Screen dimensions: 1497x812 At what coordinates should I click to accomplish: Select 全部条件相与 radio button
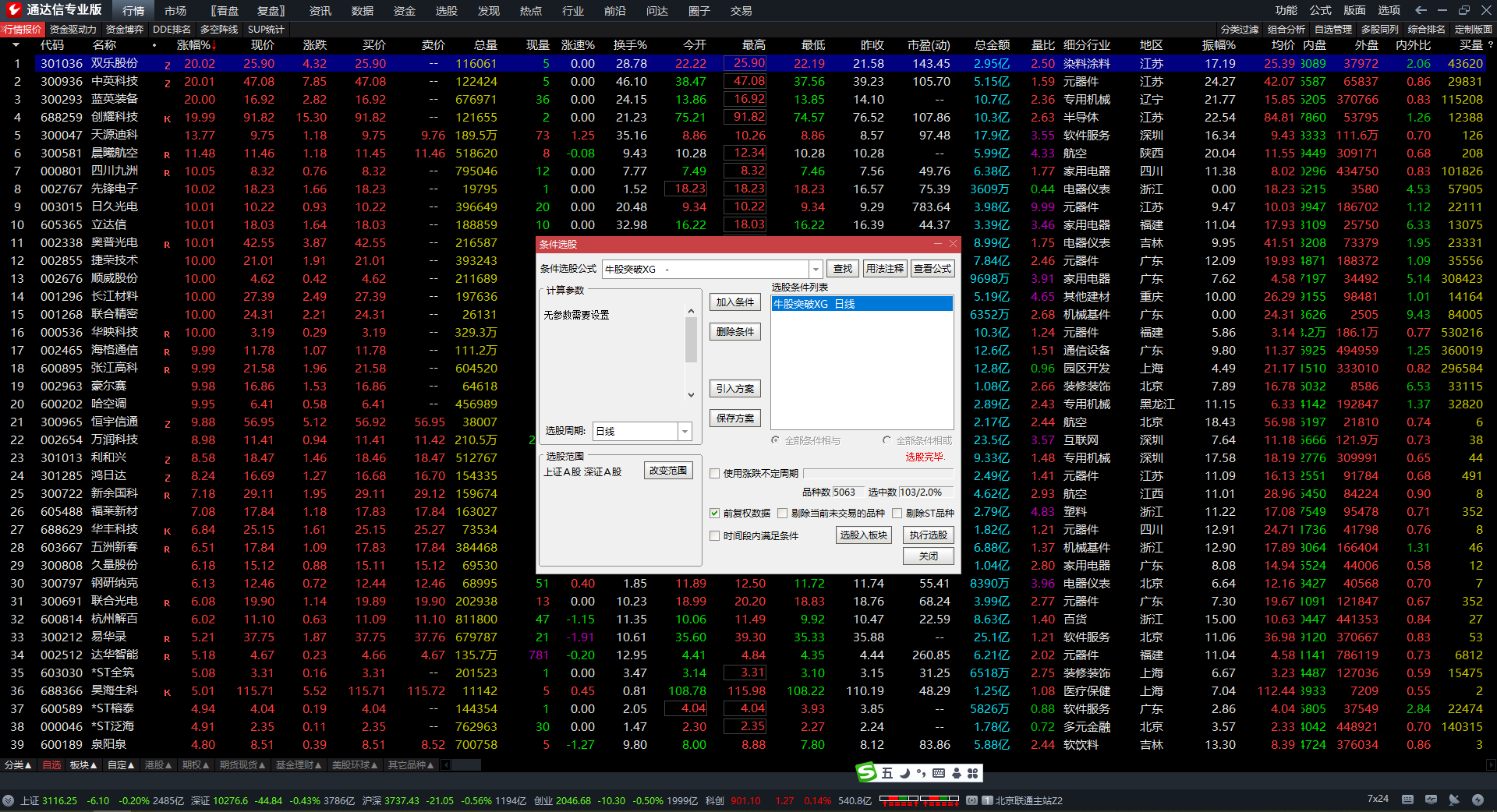(x=775, y=440)
